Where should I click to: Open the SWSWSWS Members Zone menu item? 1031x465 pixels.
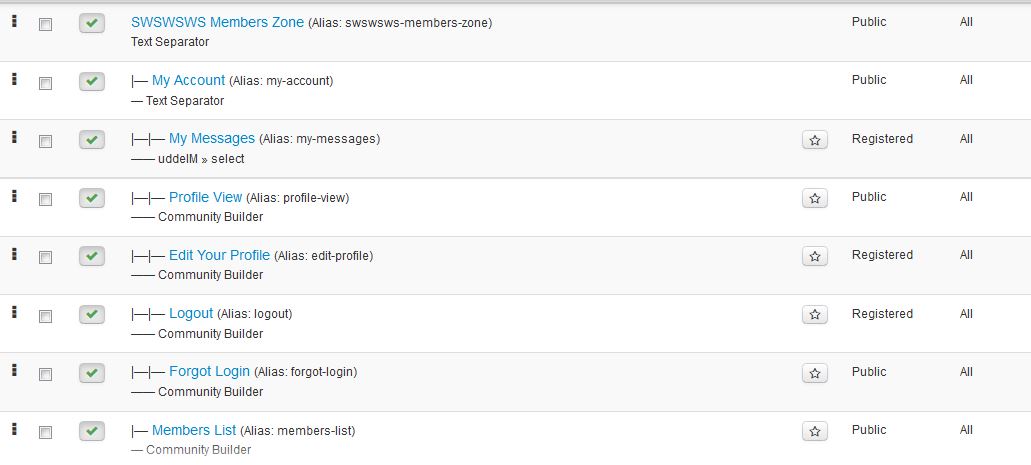click(218, 22)
